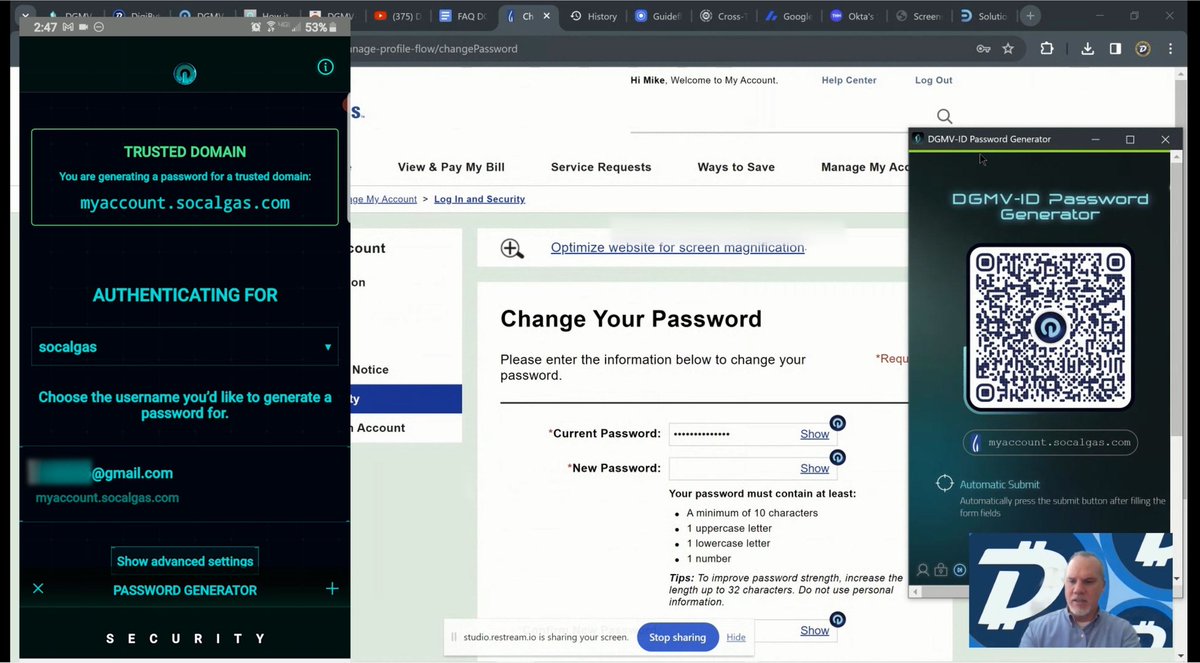1200x663 pixels.
Task: Click the magnifier plus icon for screen magnification
Action: [512, 249]
